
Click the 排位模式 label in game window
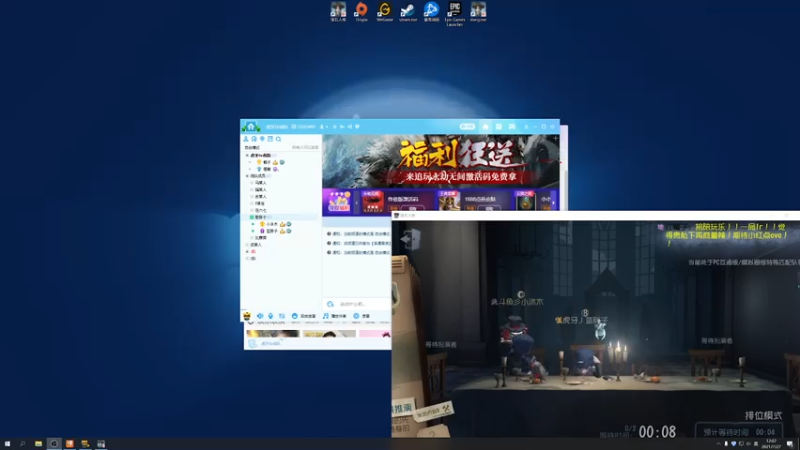[763, 415]
